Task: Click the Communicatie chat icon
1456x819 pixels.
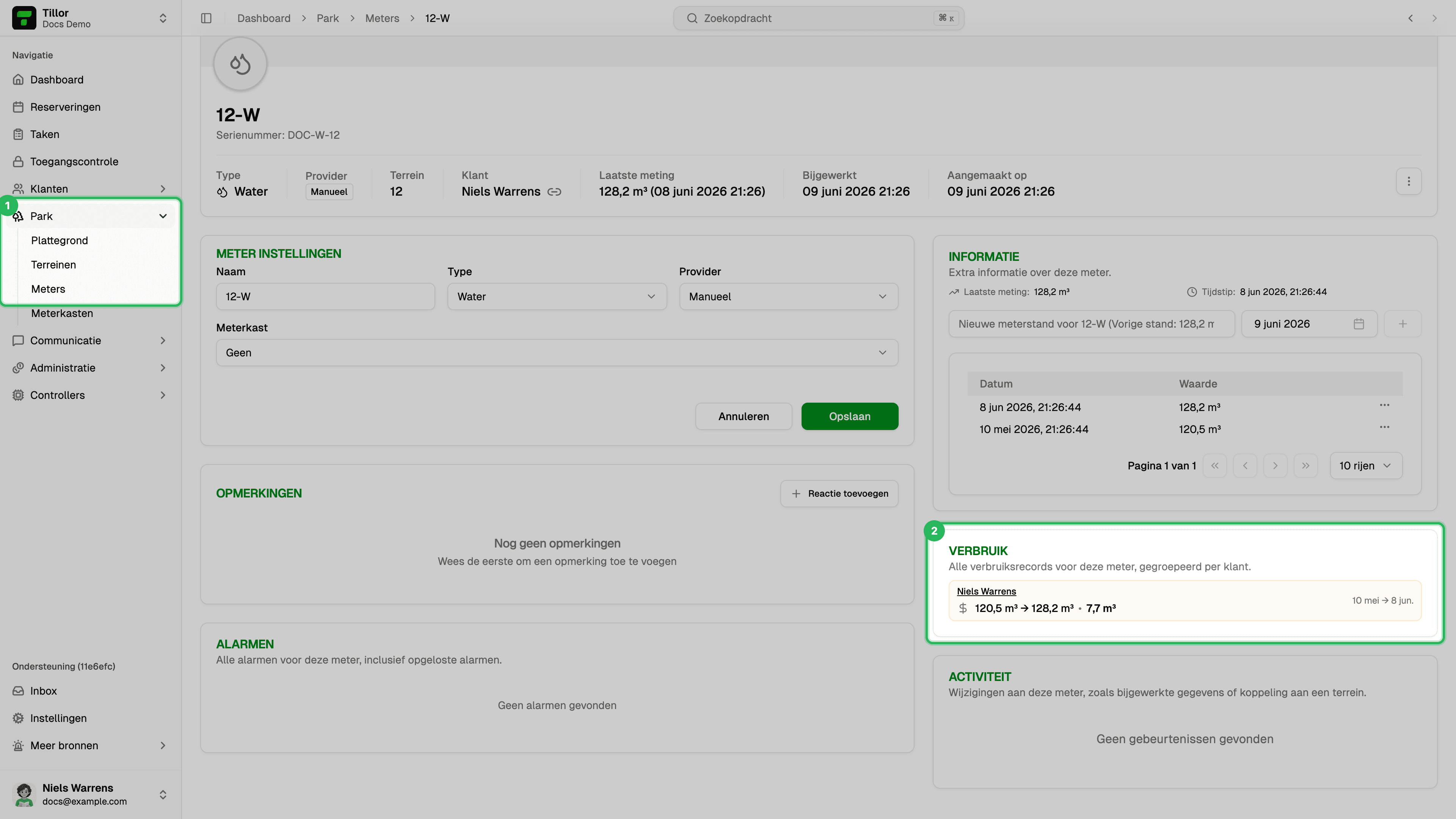Action: click(x=18, y=340)
